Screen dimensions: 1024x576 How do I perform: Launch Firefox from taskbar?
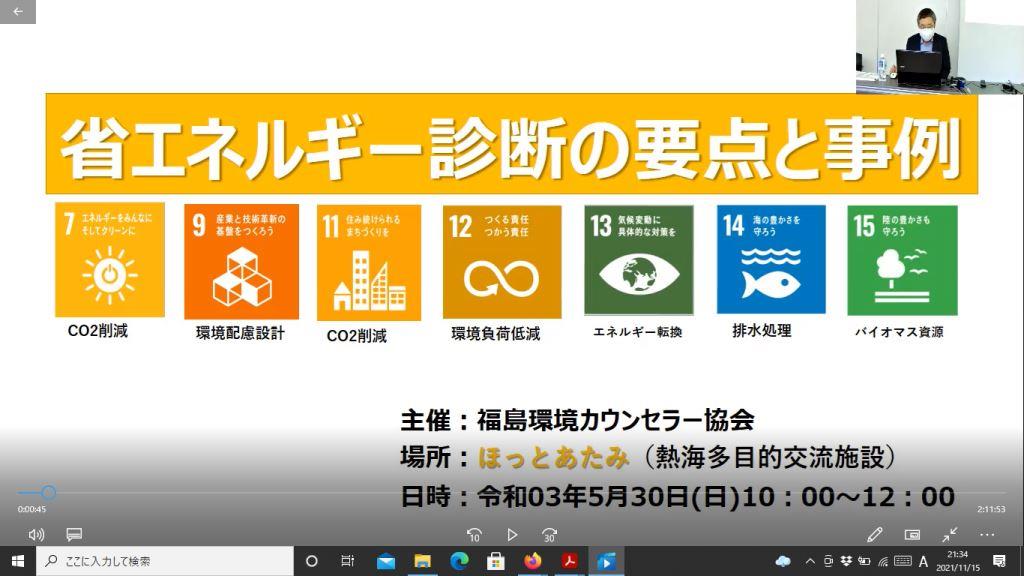coord(532,561)
